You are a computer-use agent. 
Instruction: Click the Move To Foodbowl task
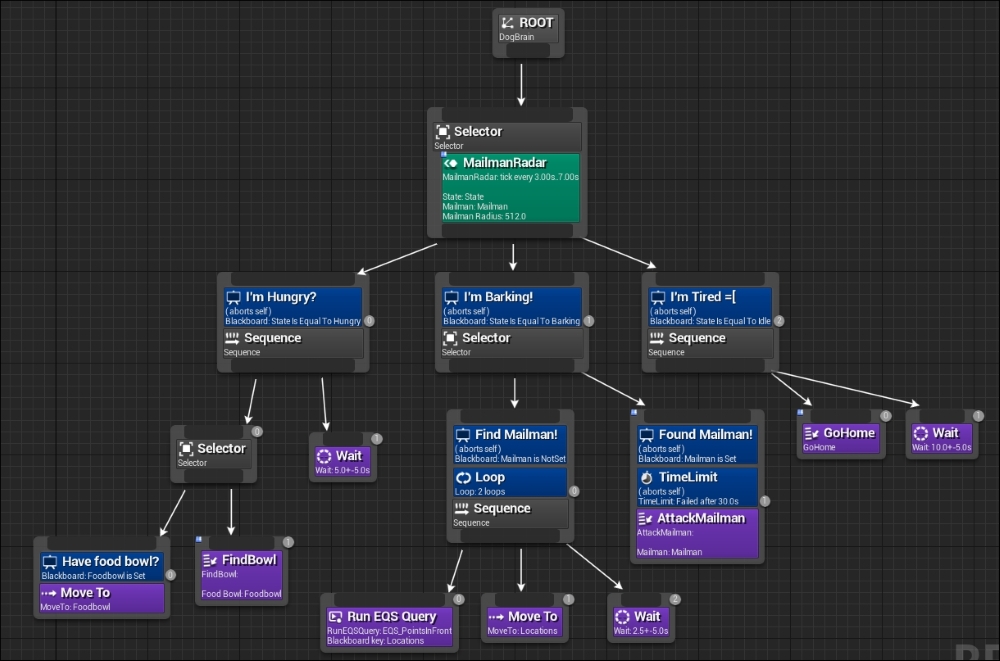101,598
